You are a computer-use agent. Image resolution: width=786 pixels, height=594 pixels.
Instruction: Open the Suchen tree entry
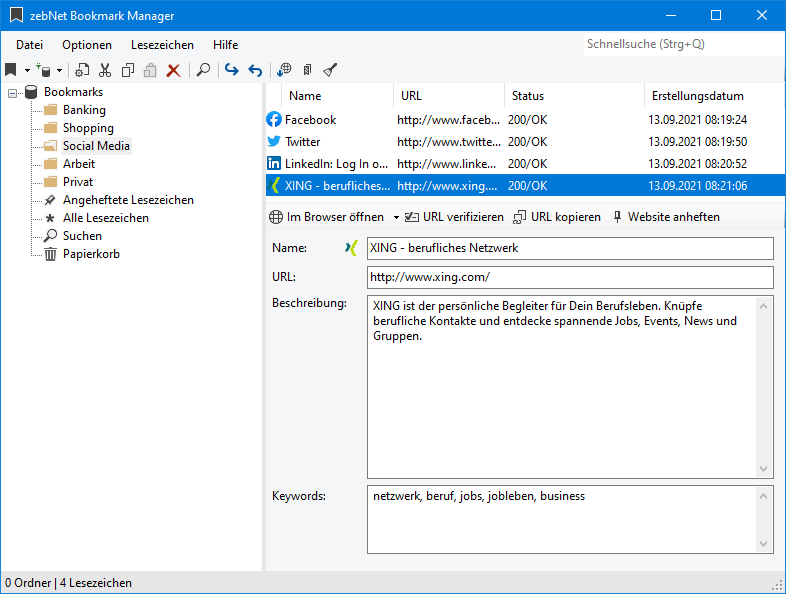(82, 236)
